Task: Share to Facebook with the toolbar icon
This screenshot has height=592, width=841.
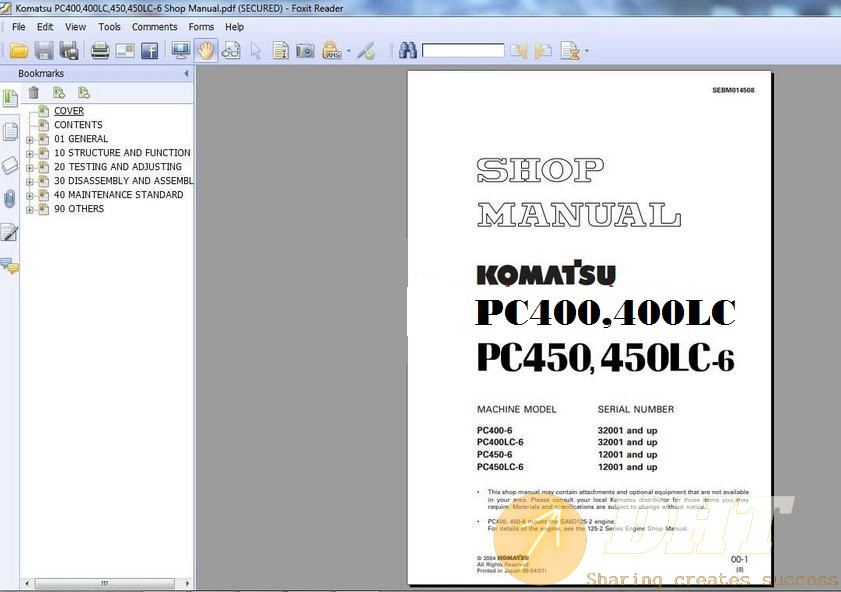Action: 150,51
